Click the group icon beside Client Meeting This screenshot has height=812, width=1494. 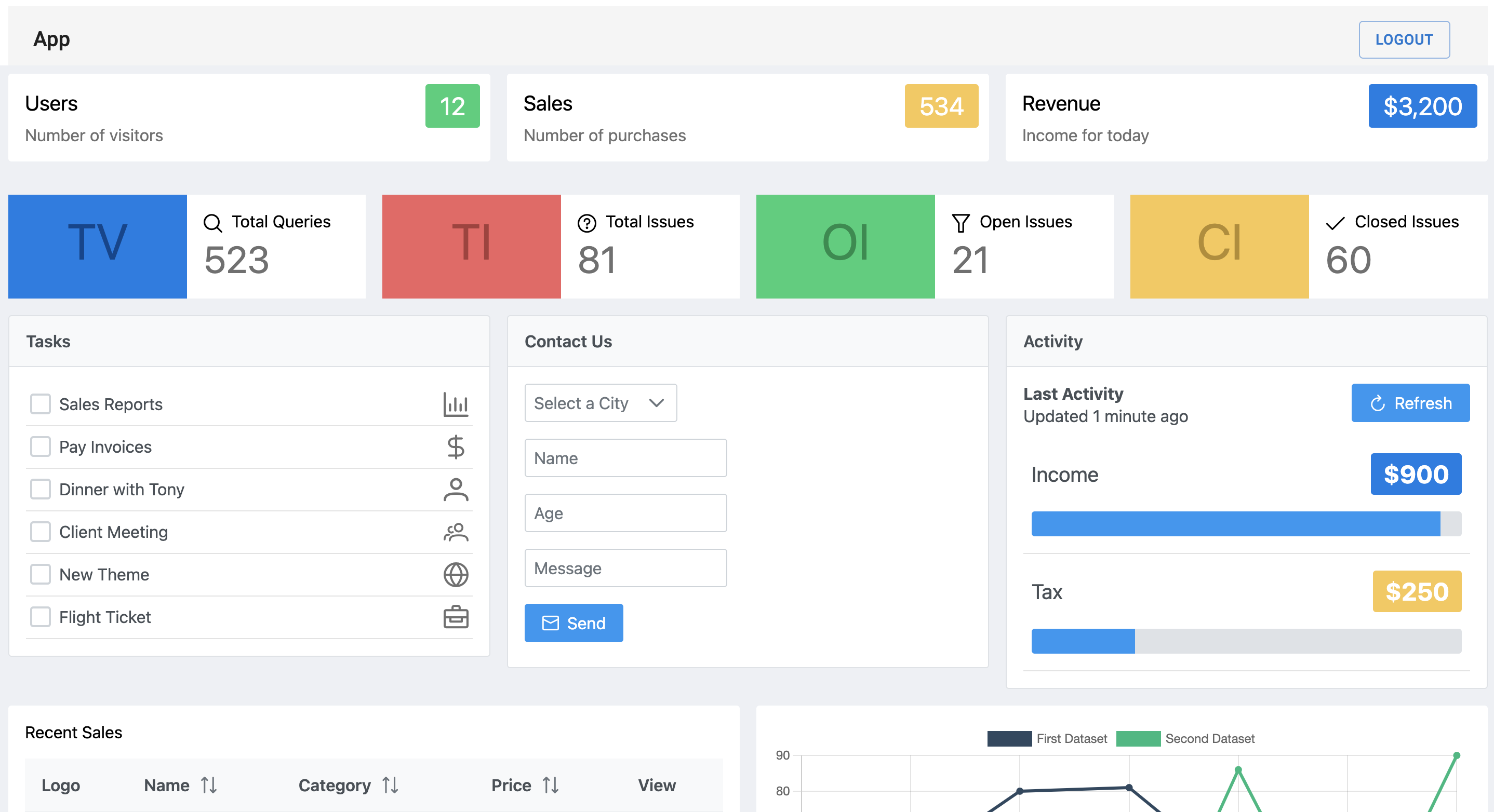click(x=455, y=532)
